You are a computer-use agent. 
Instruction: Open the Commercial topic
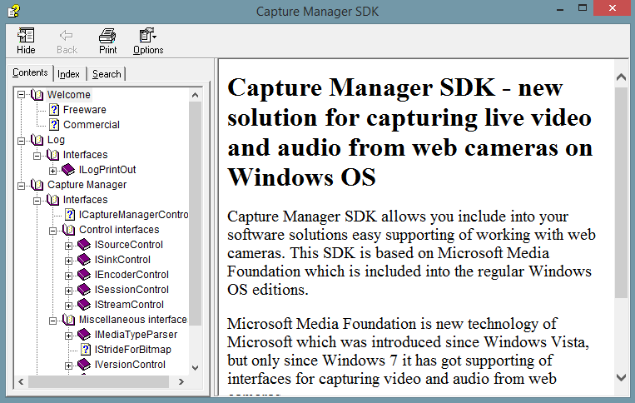pos(92,125)
